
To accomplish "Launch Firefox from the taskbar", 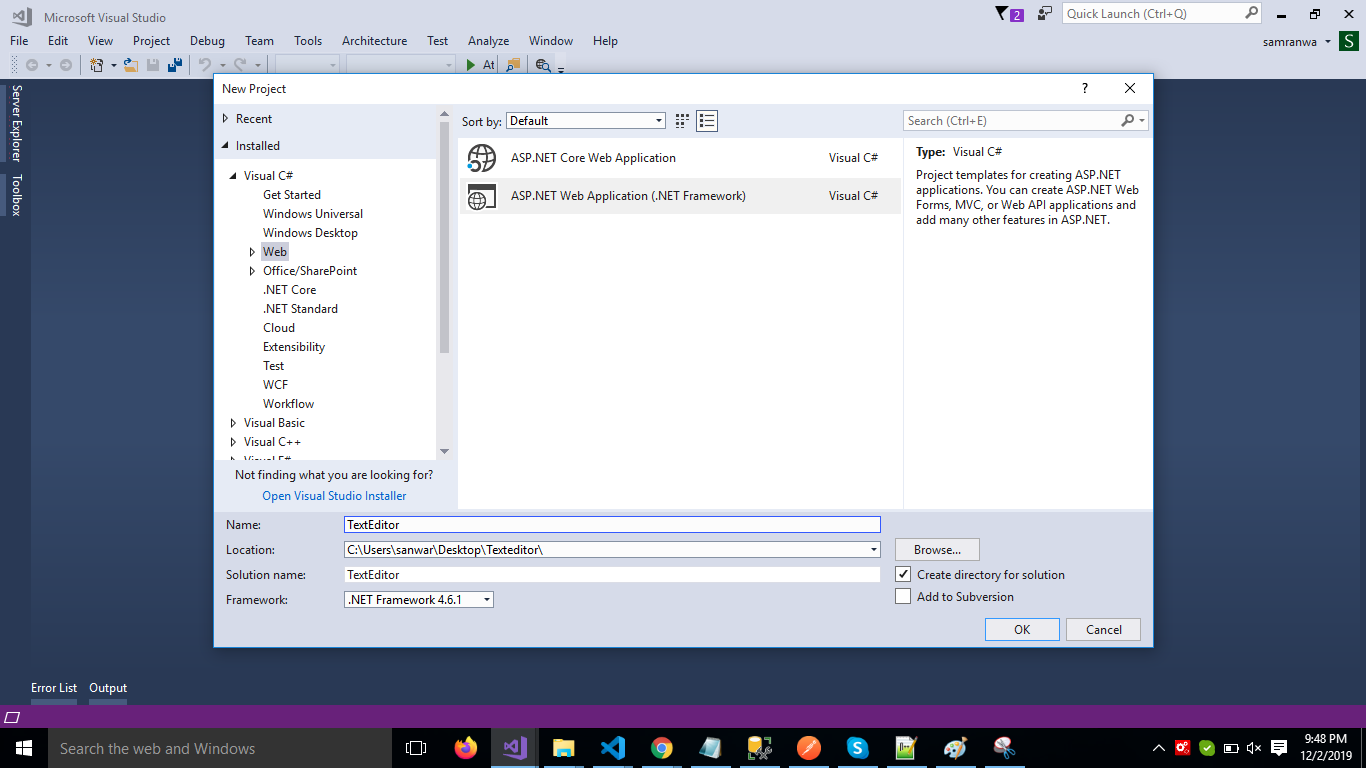I will click(x=466, y=748).
